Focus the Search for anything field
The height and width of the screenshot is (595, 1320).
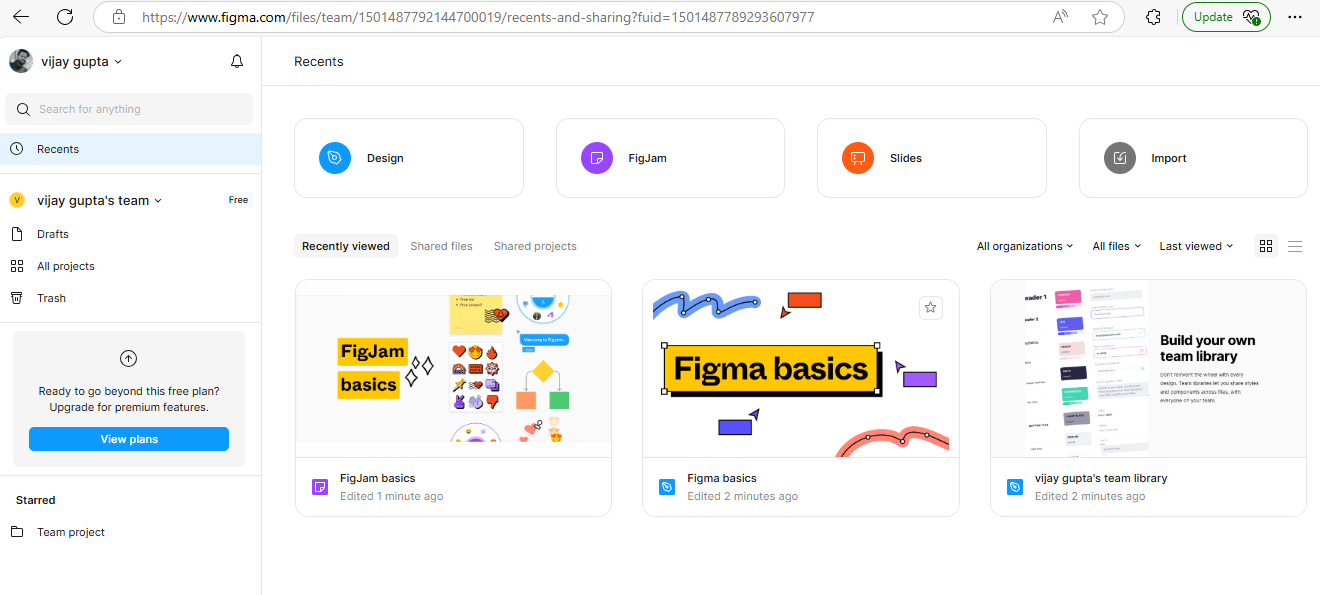[x=129, y=109]
